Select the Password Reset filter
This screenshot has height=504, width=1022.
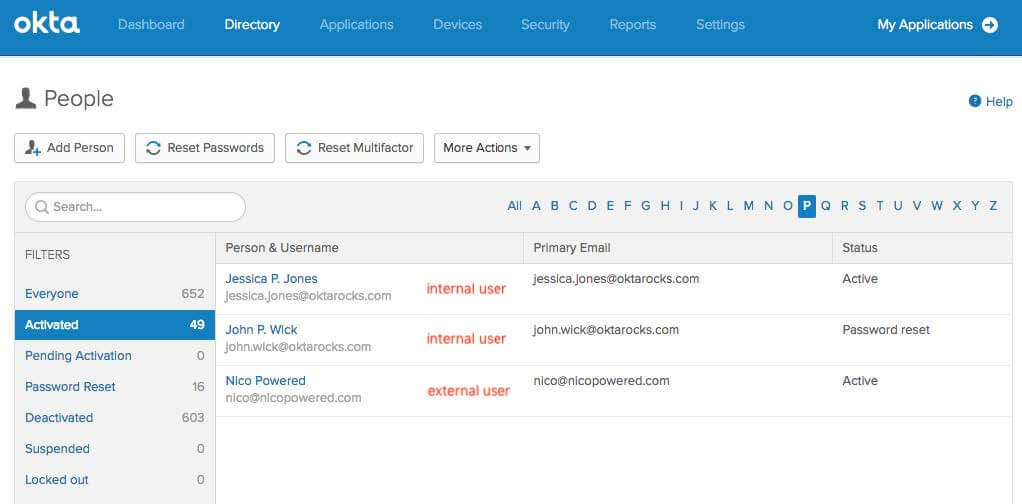(x=70, y=387)
